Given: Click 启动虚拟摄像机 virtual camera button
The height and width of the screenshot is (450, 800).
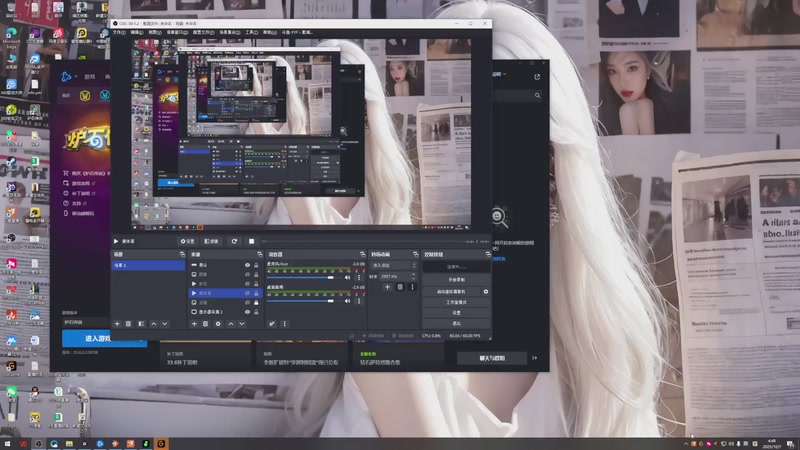Looking at the screenshot, I should tap(452, 292).
